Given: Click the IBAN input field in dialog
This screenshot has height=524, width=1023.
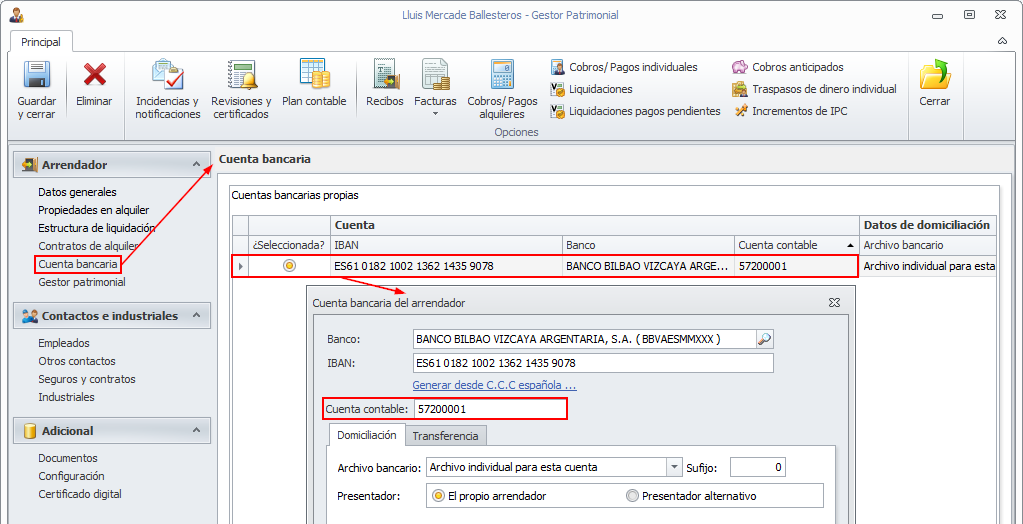Looking at the screenshot, I should coord(593,363).
